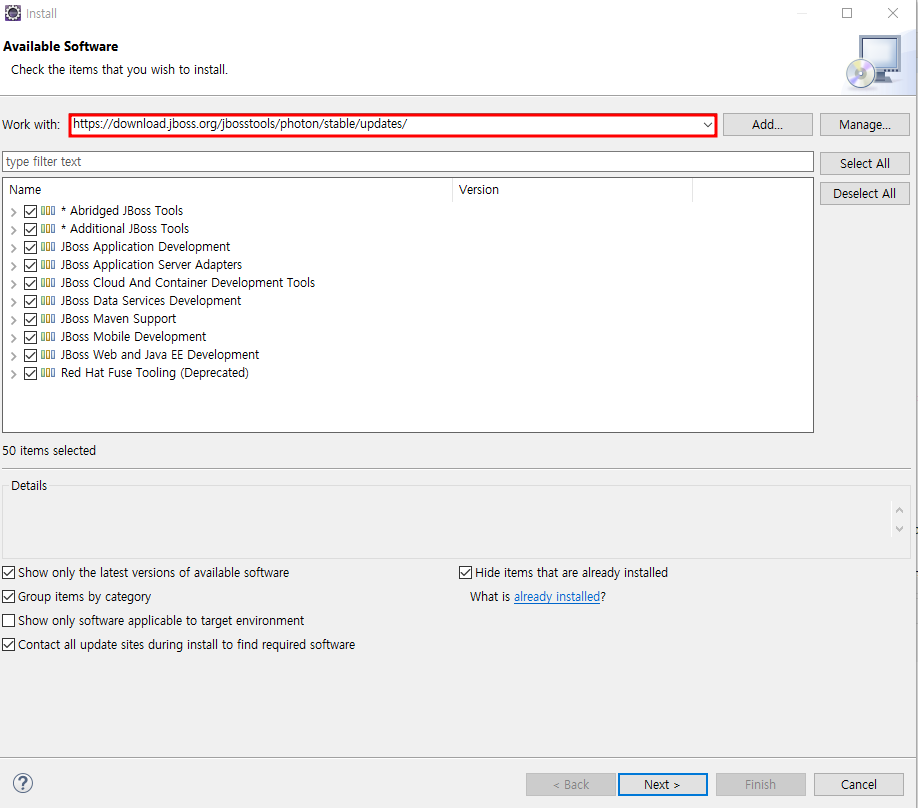Click the Eclipse Install window icon
918x808 pixels.
(x=13, y=13)
